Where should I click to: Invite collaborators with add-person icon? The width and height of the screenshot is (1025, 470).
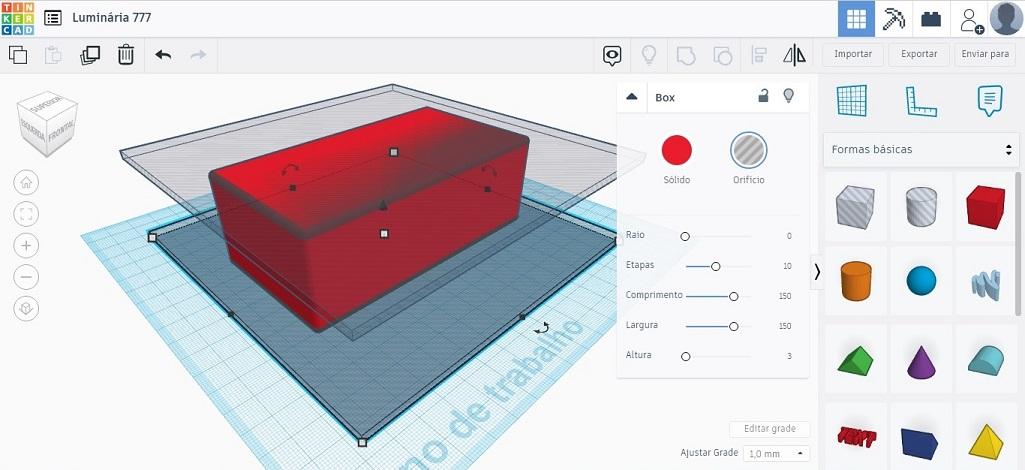[x=971, y=20]
